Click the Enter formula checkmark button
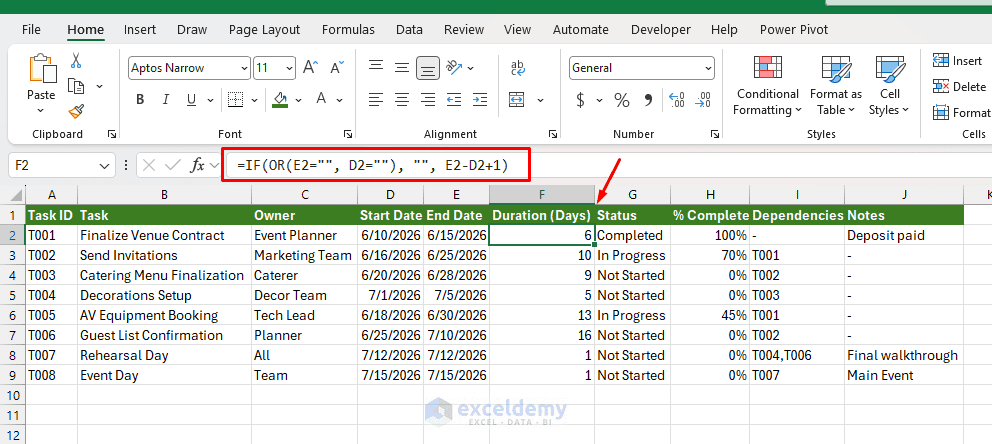This screenshot has height=444, width=992. (x=173, y=166)
